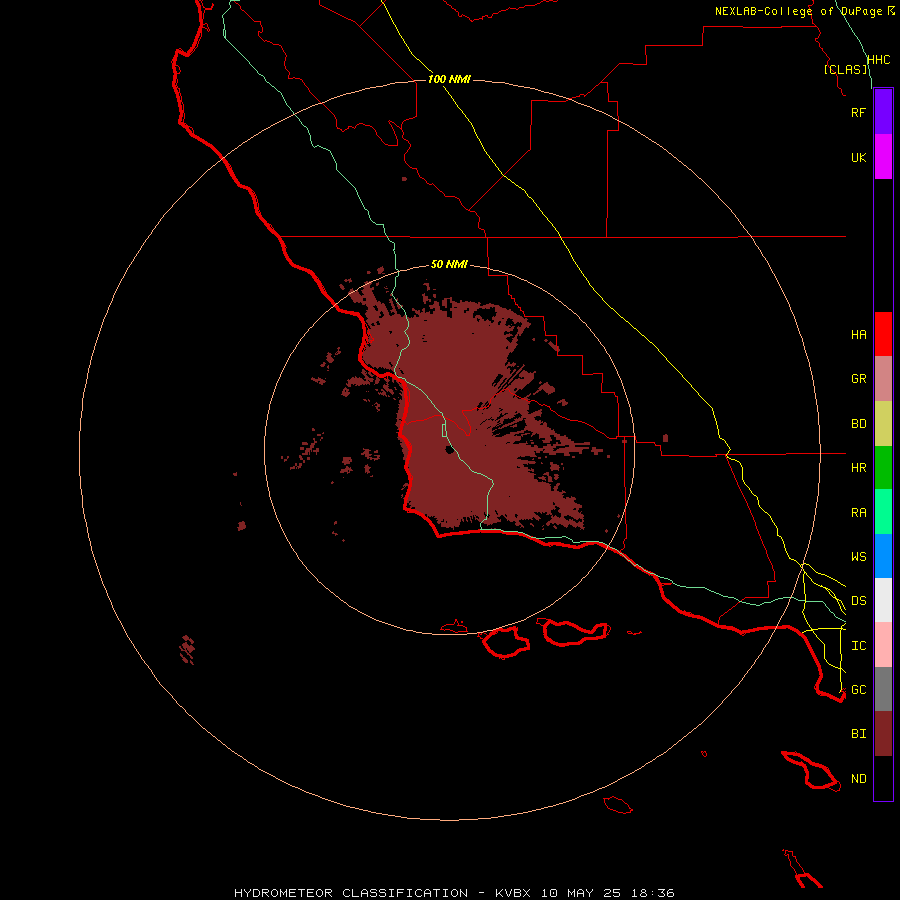Click the small black hole inside the echo
The image size is (900, 900).
click(450, 450)
